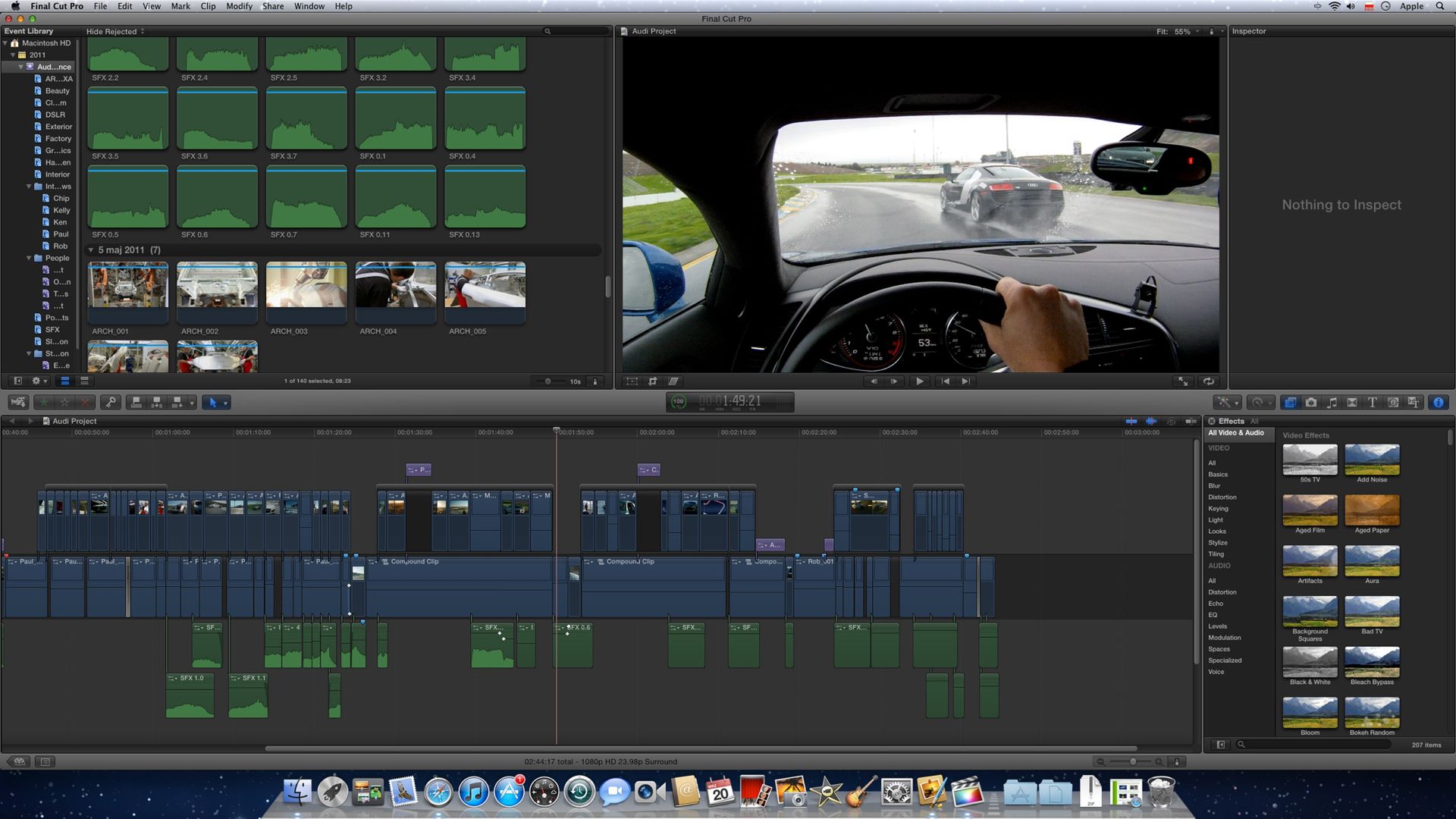Open the Photos browser camera icon
1456x819 pixels.
pos(1311,403)
